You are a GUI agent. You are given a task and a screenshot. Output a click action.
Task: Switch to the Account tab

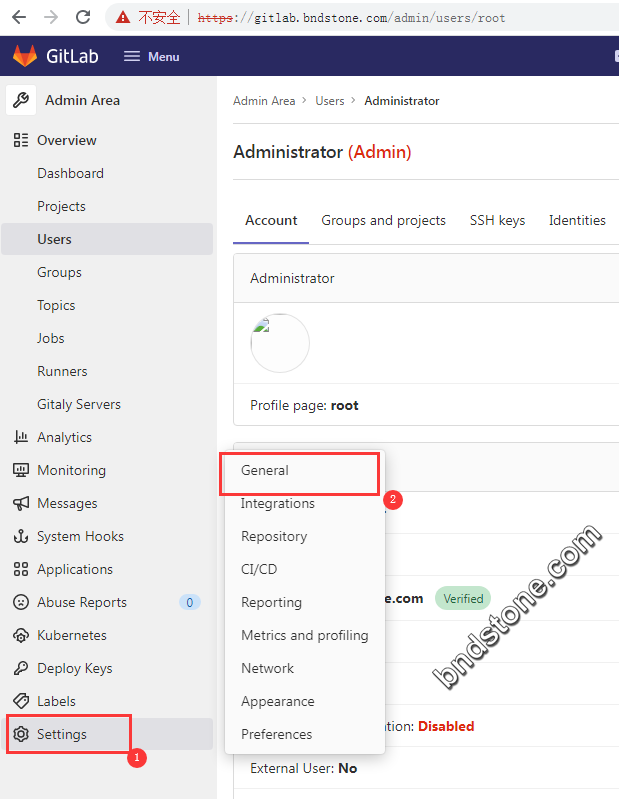tap(271, 221)
